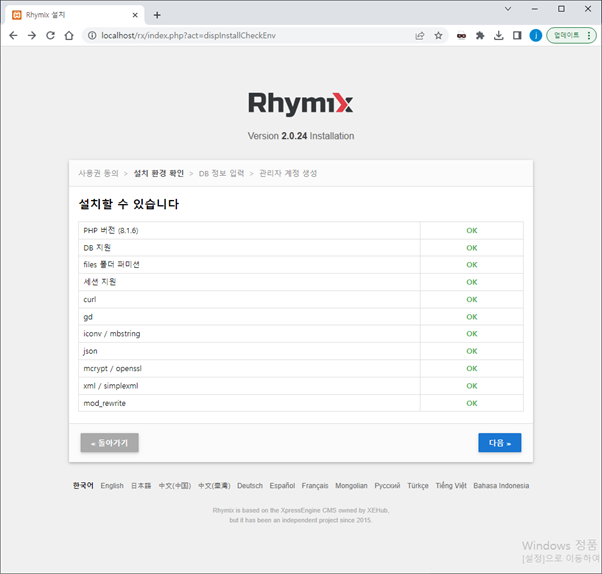The width and height of the screenshot is (602, 574).
Task: Click the iconv / mbstring row label
Action: [x=112, y=334]
